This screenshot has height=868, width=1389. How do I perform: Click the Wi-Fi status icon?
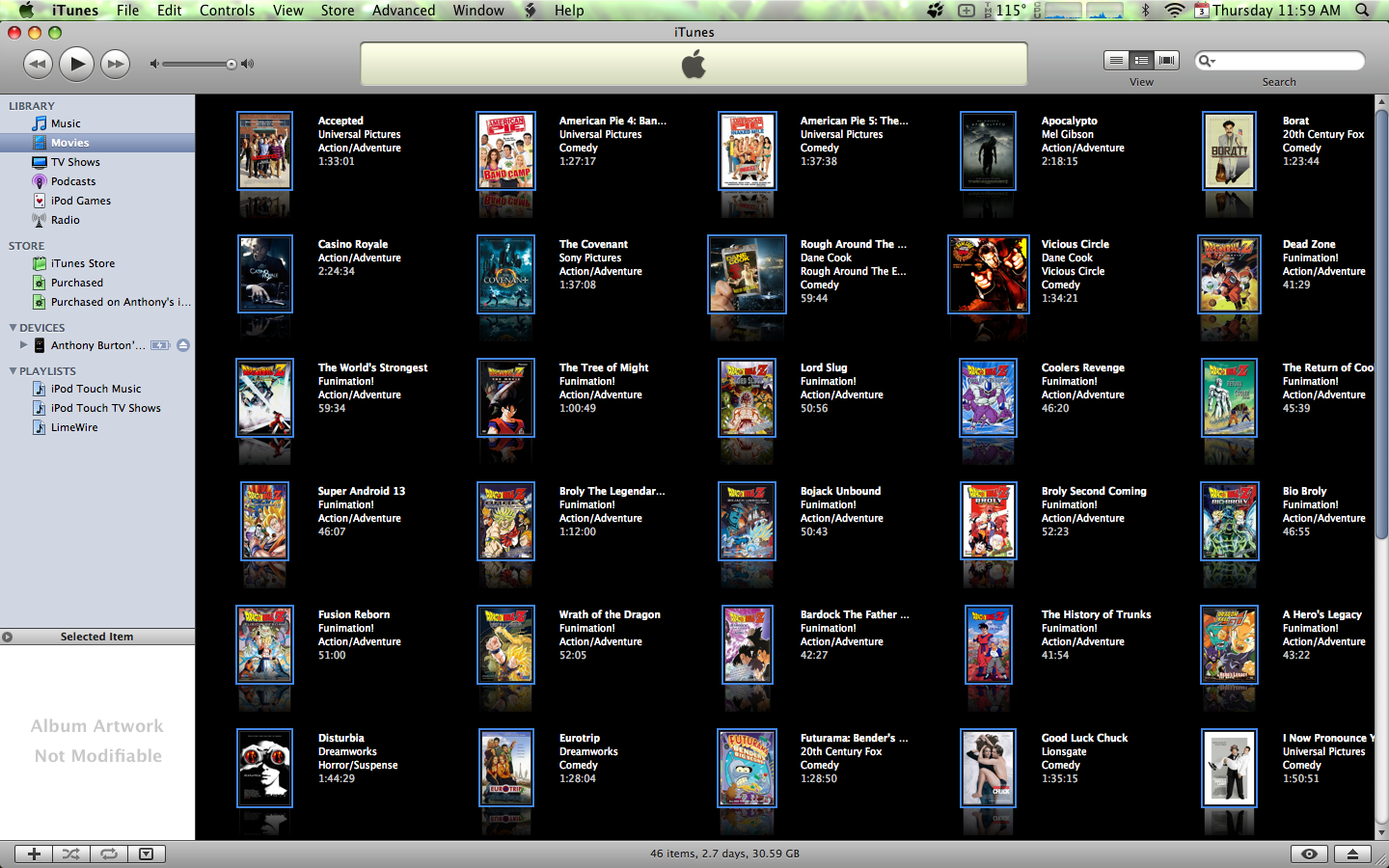(x=1174, y=10)
